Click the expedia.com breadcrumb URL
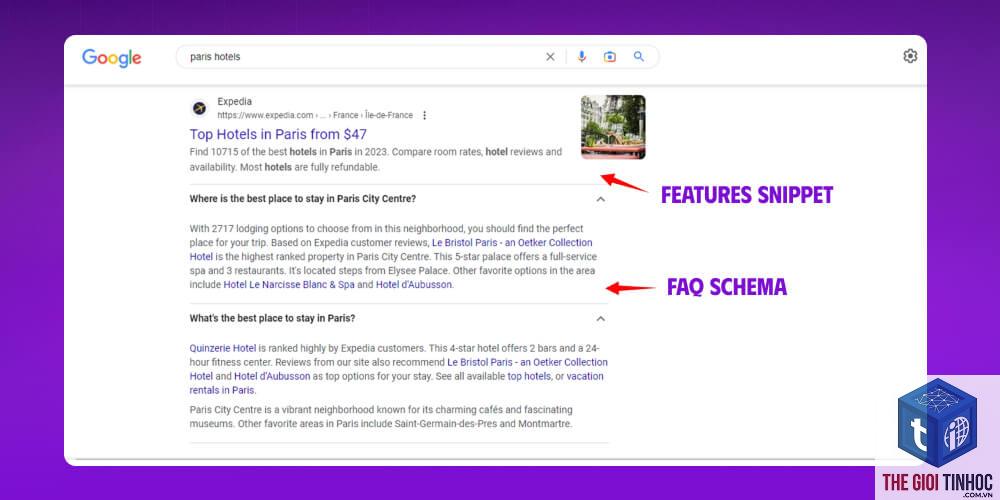The width and height of the screenshot is (1000, 500). tap(315, 115)
